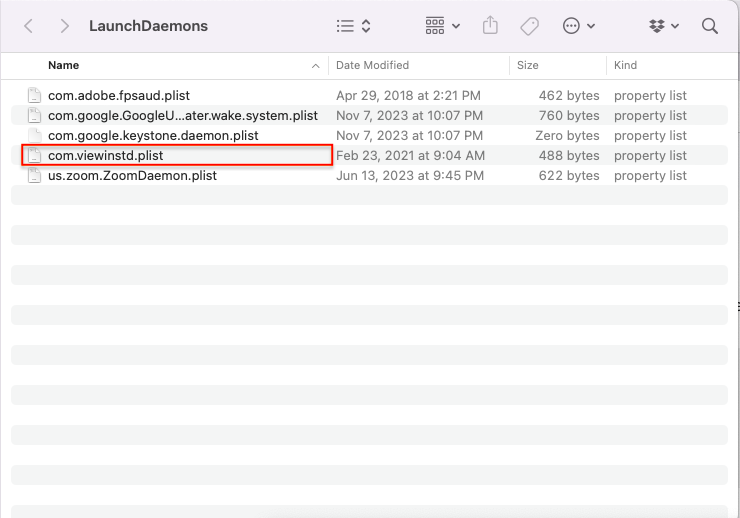Toggle the Name sort direction arrow
740x518 pixels.
point(315,66)
